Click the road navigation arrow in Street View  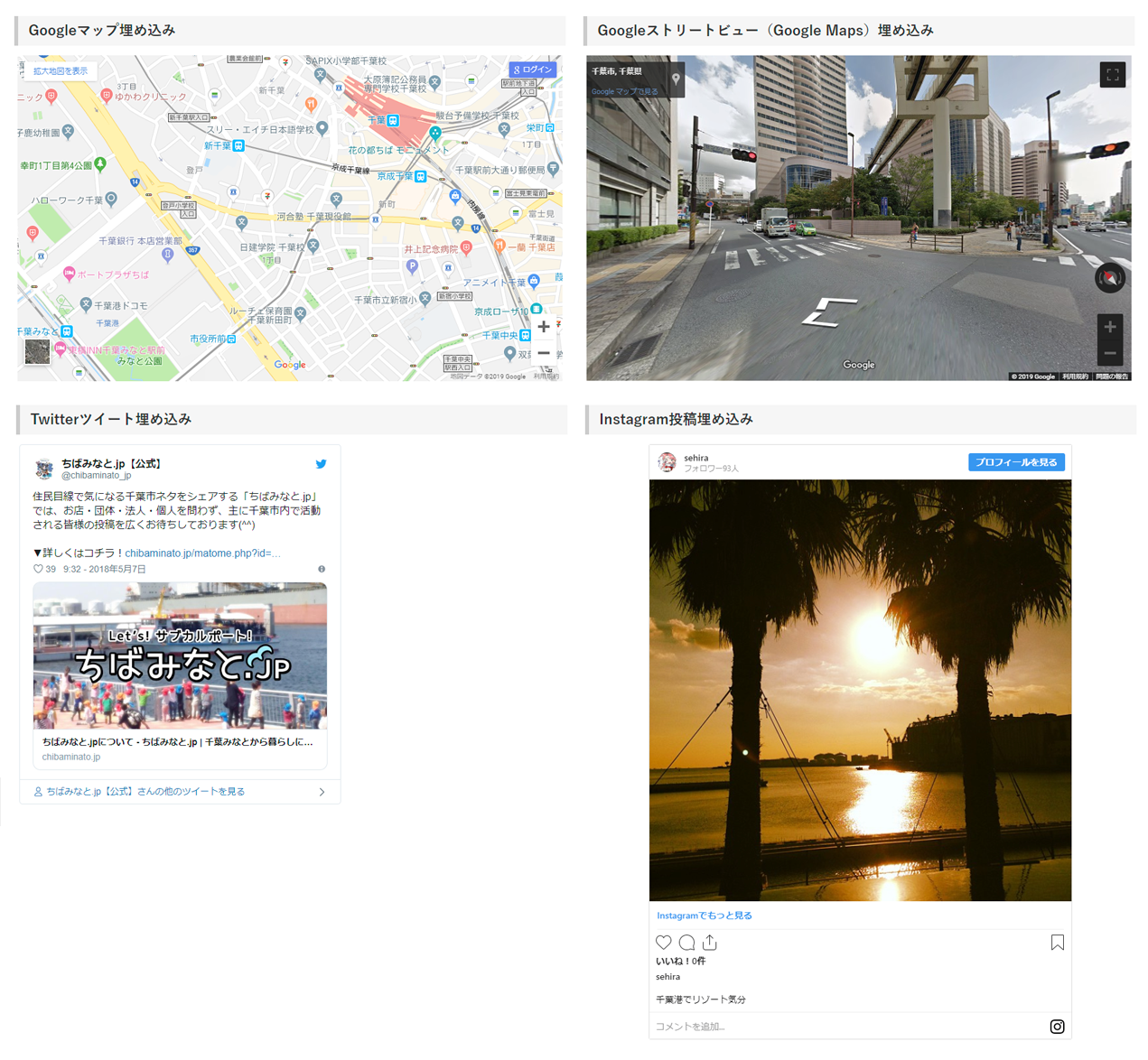[829, 312]
